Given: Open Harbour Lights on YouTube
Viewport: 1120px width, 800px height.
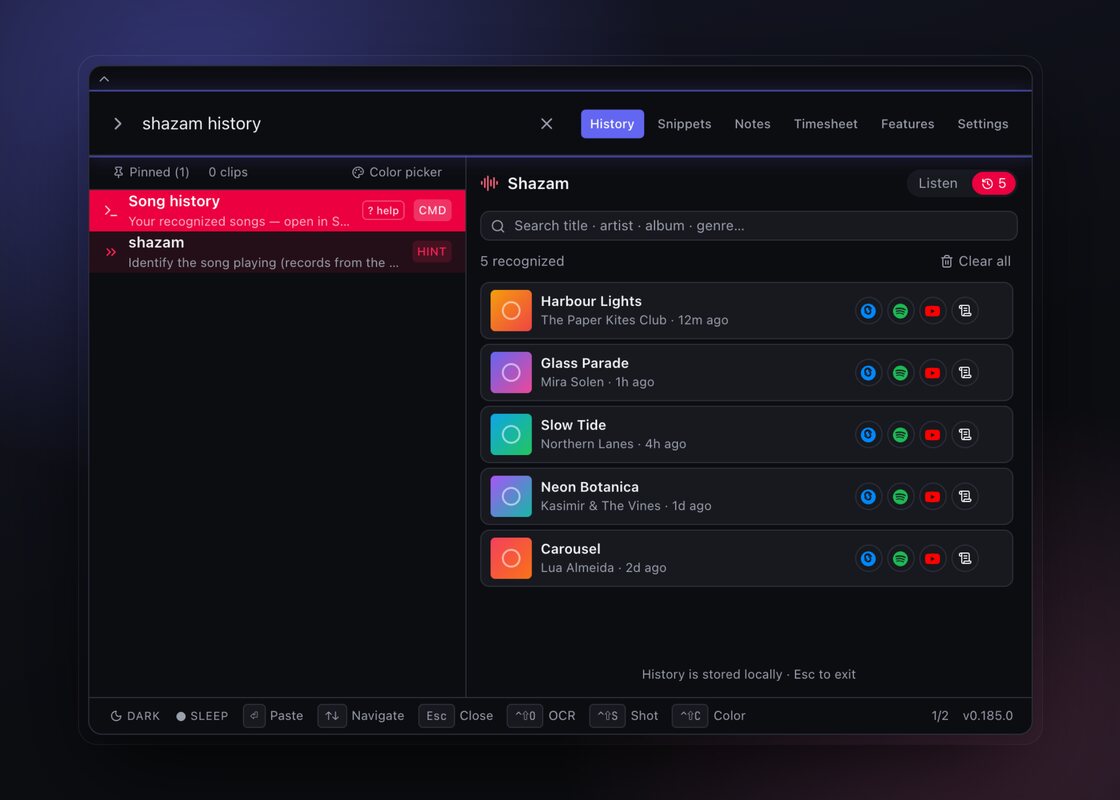Looking at the screenshot, I should coord(932,311).
